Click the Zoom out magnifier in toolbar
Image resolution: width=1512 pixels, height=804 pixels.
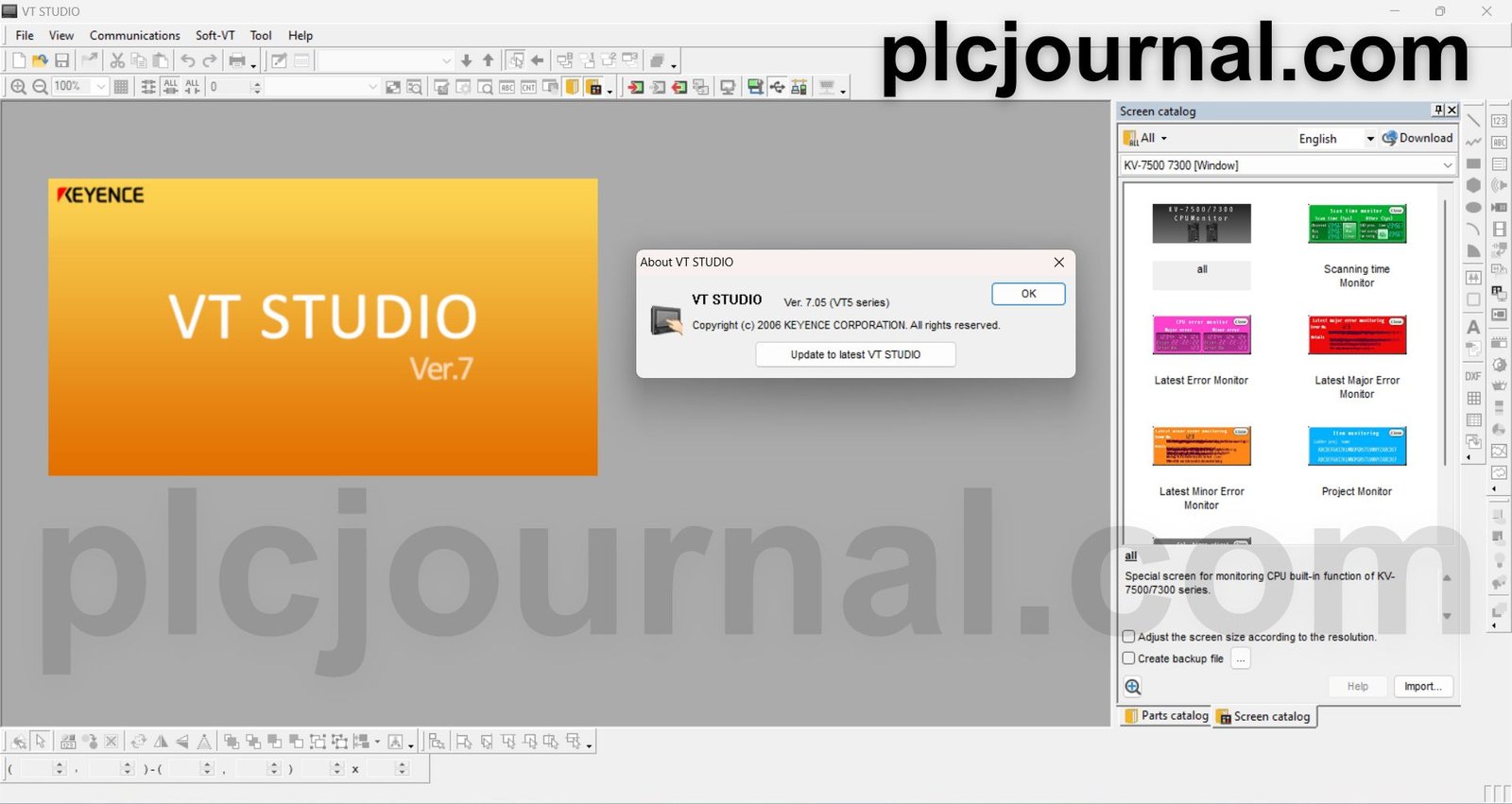click(x=40, y=87)
